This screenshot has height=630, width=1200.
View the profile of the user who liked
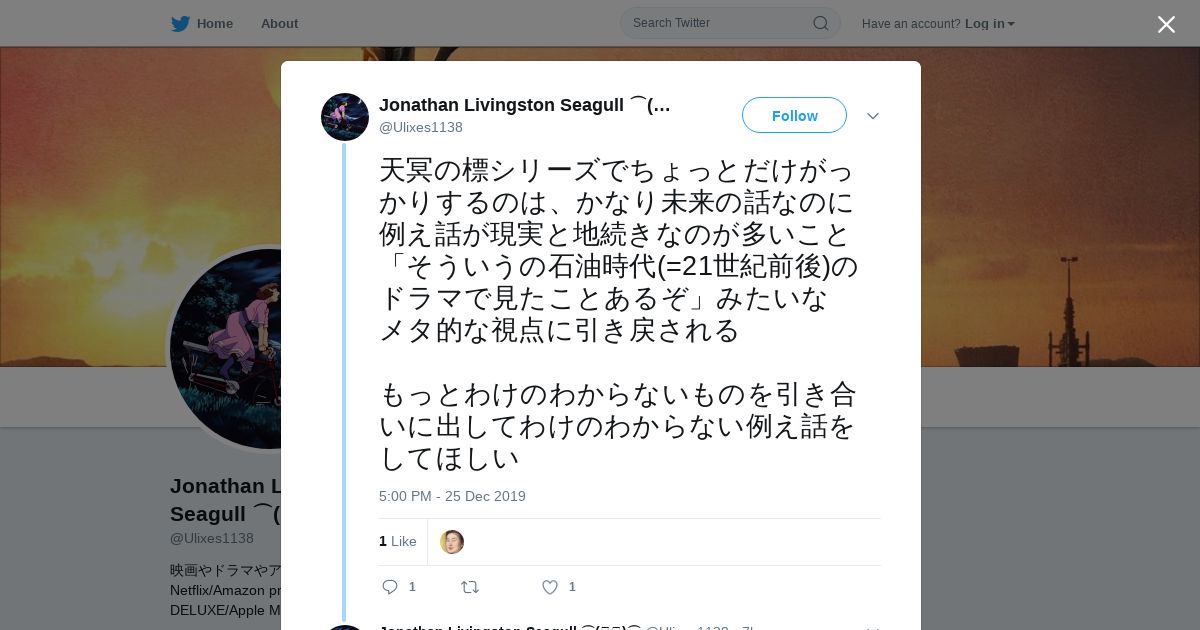(452, 542)
